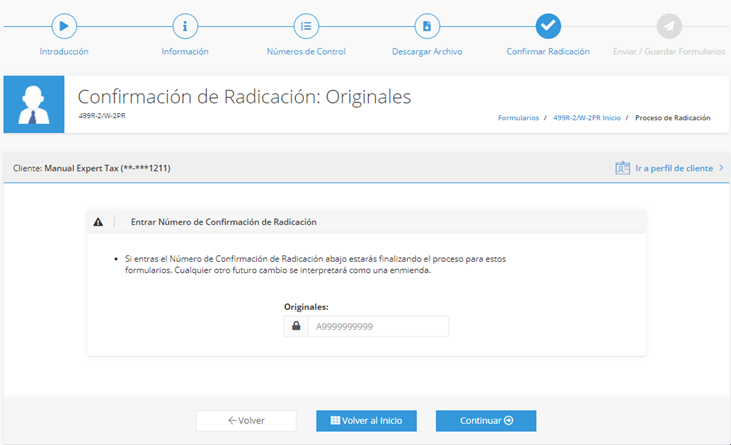Click the Números de Control list icon
Viewport: 731px width, 445px height.
pos(306,26)
